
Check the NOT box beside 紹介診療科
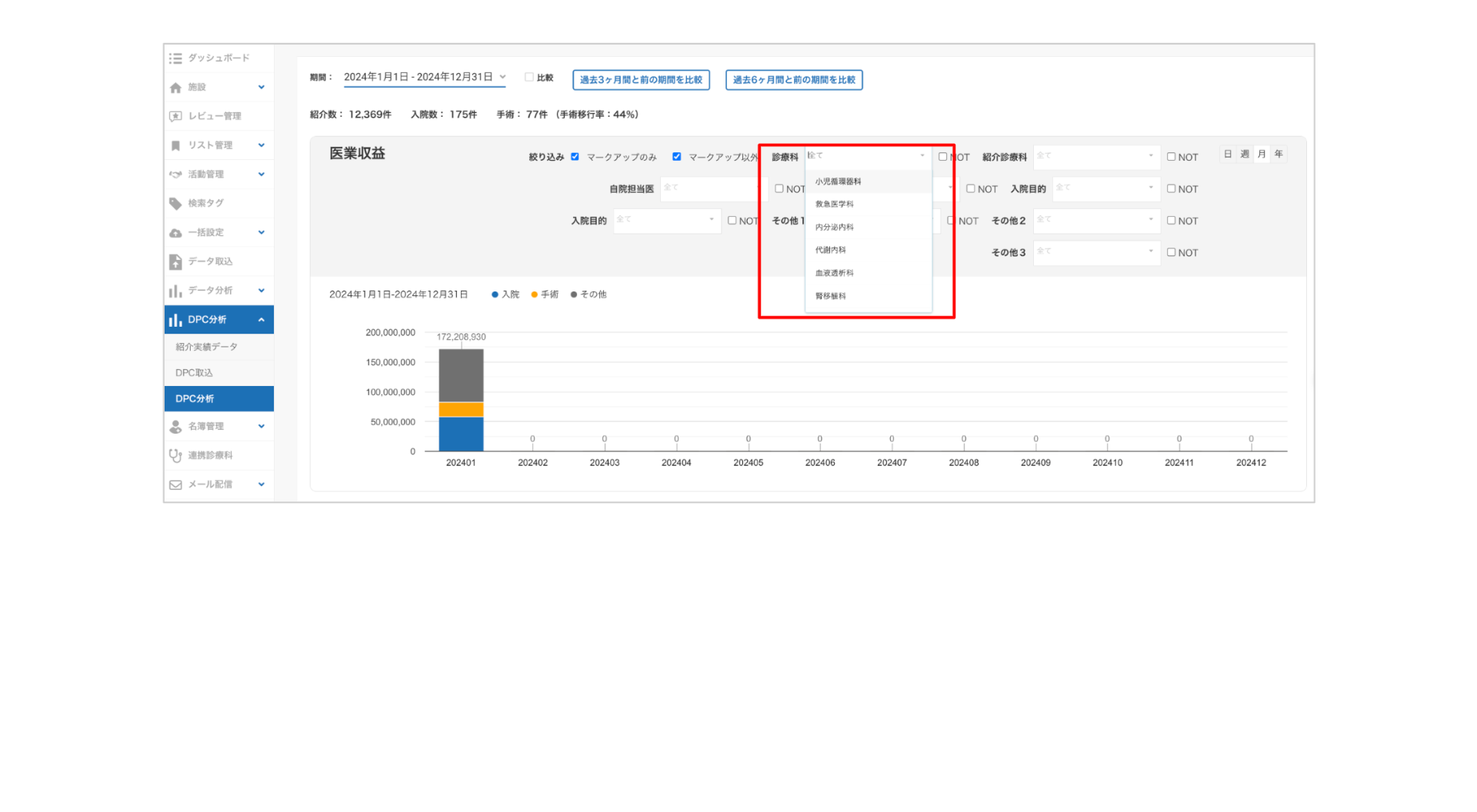pyautogui.click(x=1171, y=157)
